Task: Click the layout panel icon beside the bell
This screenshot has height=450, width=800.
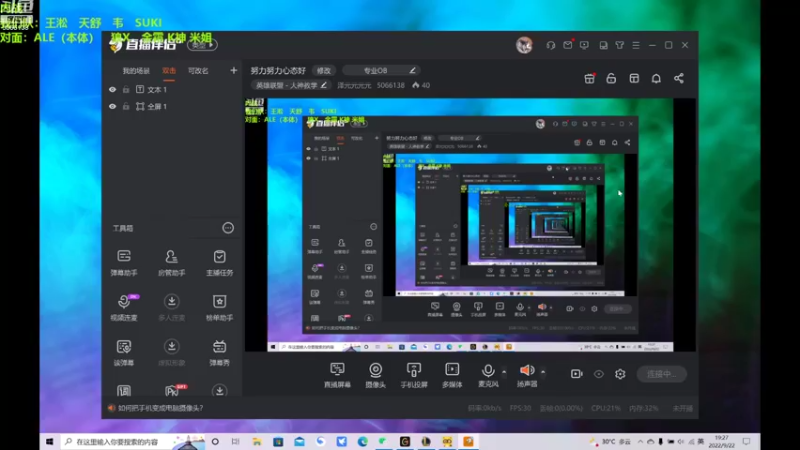Action: click(634, 79)
